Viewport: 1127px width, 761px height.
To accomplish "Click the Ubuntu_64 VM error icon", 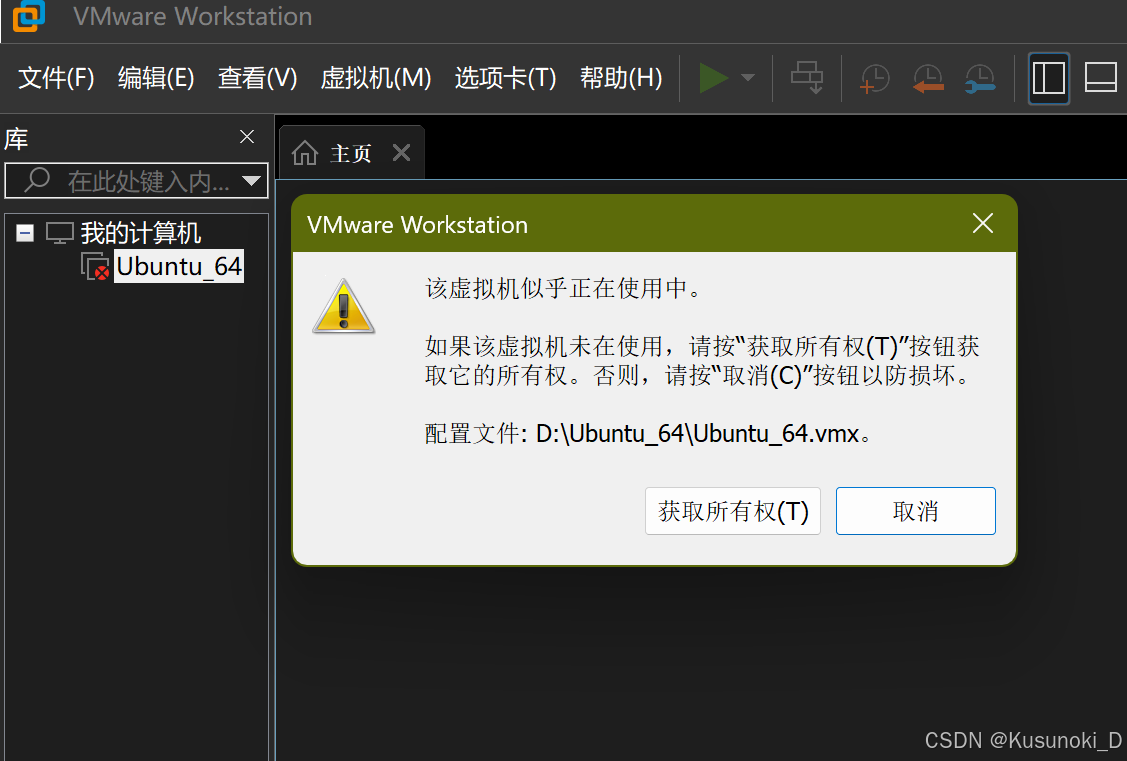I will coord(95,267).
